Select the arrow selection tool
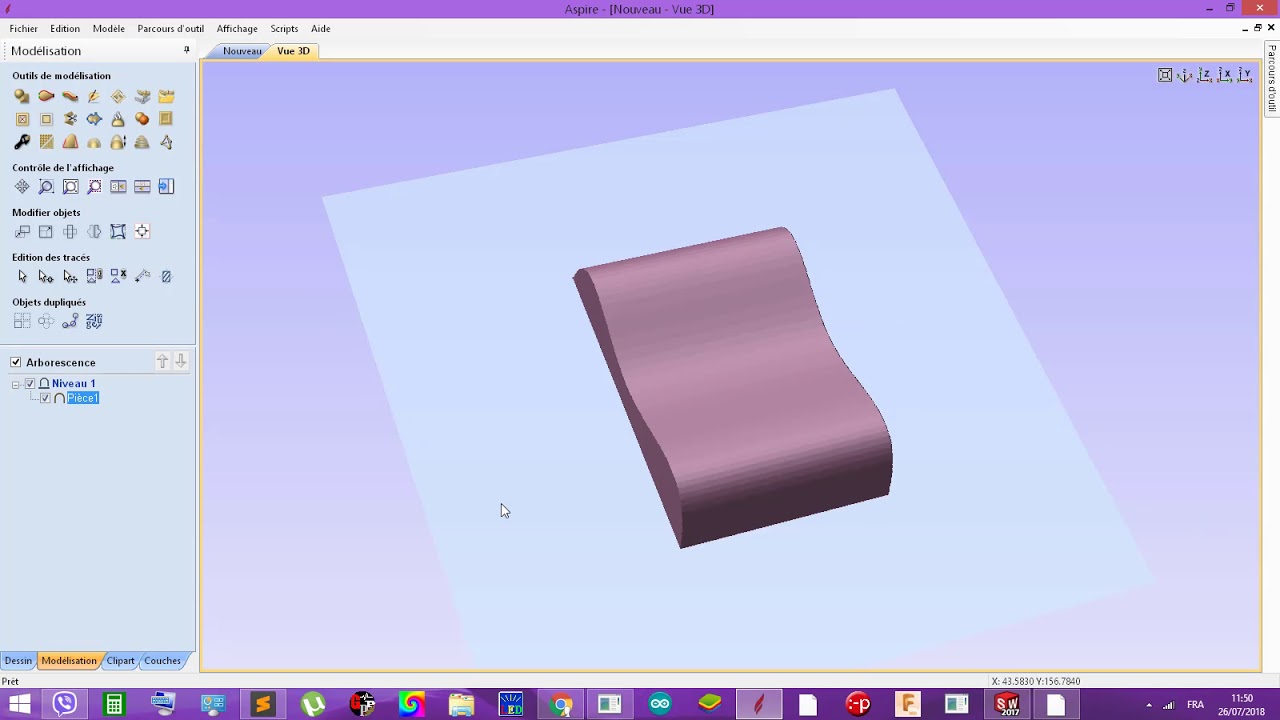 point(22,277)
